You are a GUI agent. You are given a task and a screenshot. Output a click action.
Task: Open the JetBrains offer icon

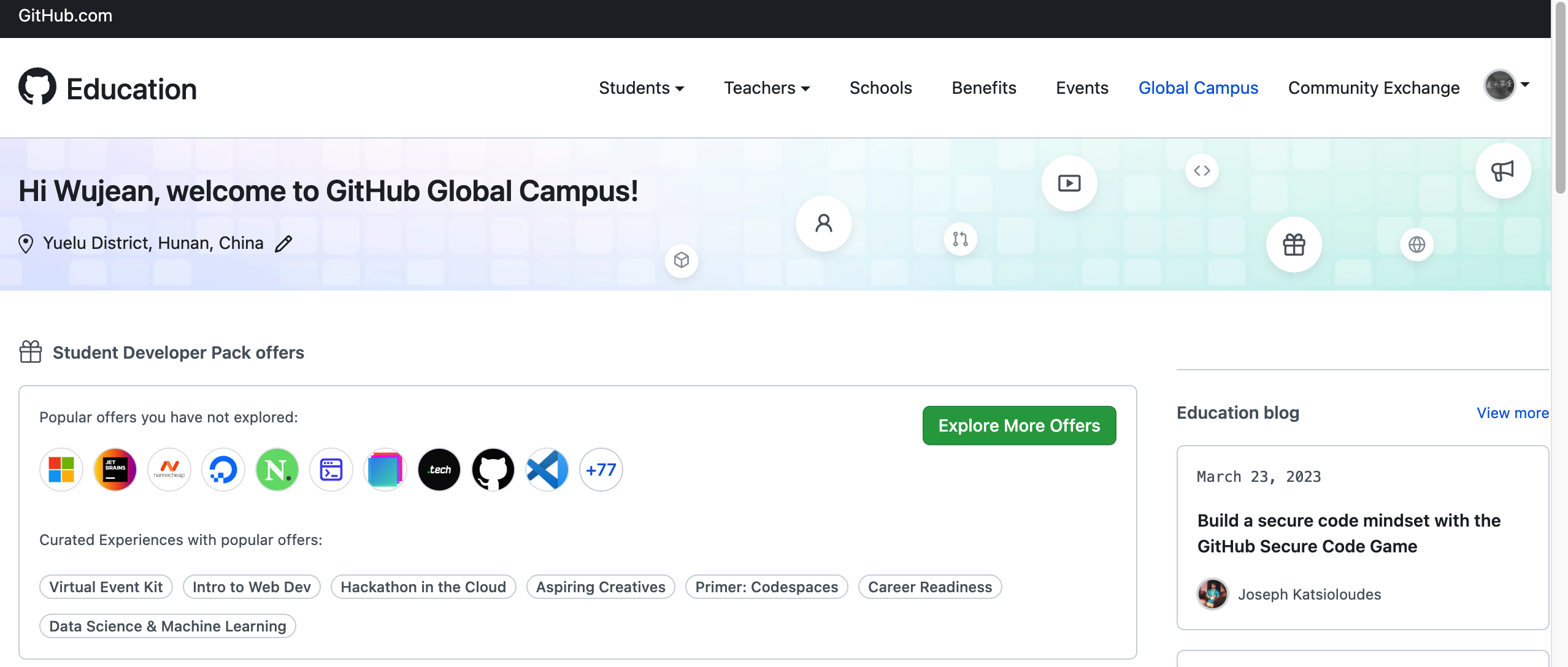(115, 470)
